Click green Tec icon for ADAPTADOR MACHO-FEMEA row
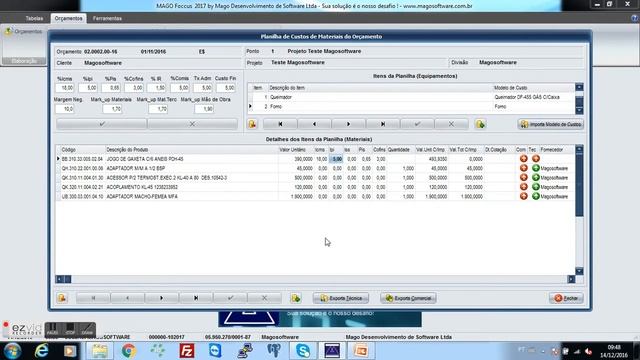Screen dimensions: 640x360 point(536,196)
